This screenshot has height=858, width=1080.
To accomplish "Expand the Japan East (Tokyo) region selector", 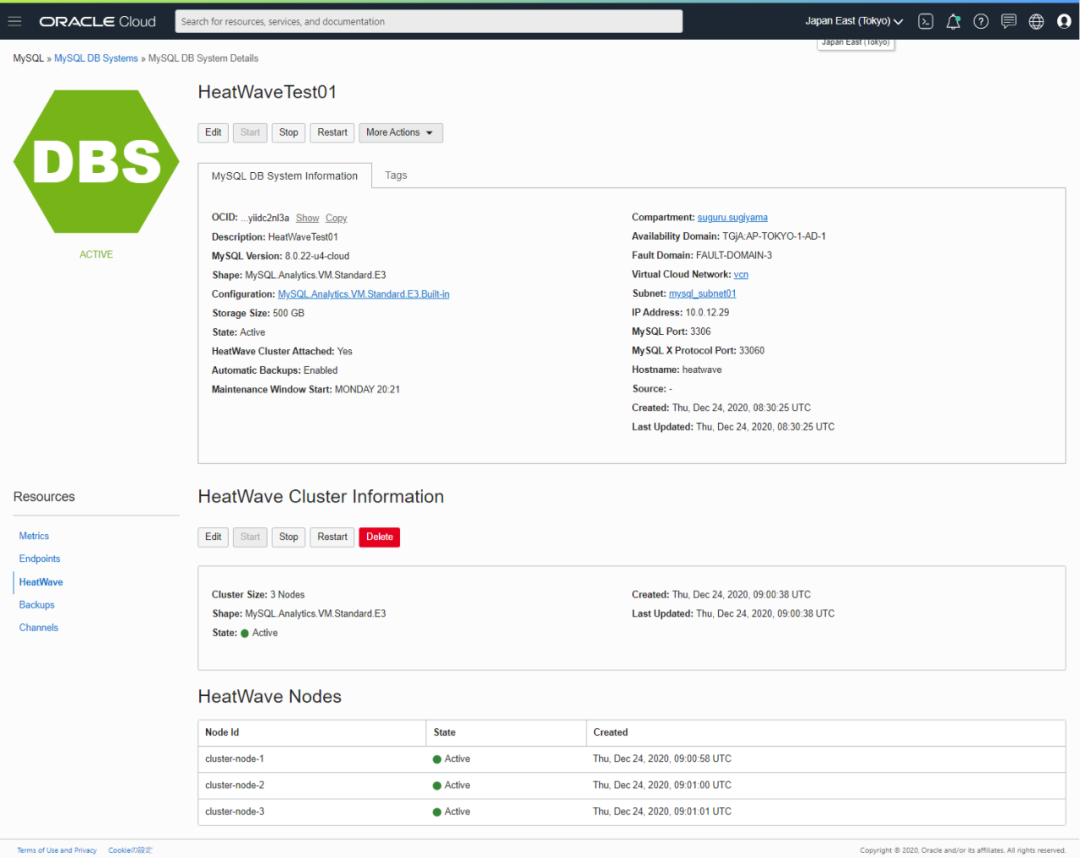I will 854,21.
